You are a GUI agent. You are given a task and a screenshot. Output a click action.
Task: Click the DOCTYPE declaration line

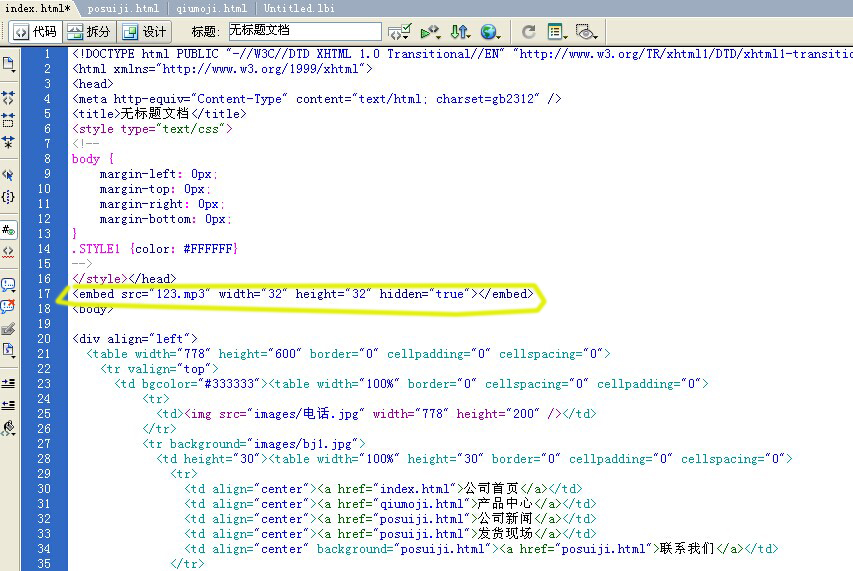[462, 54]
